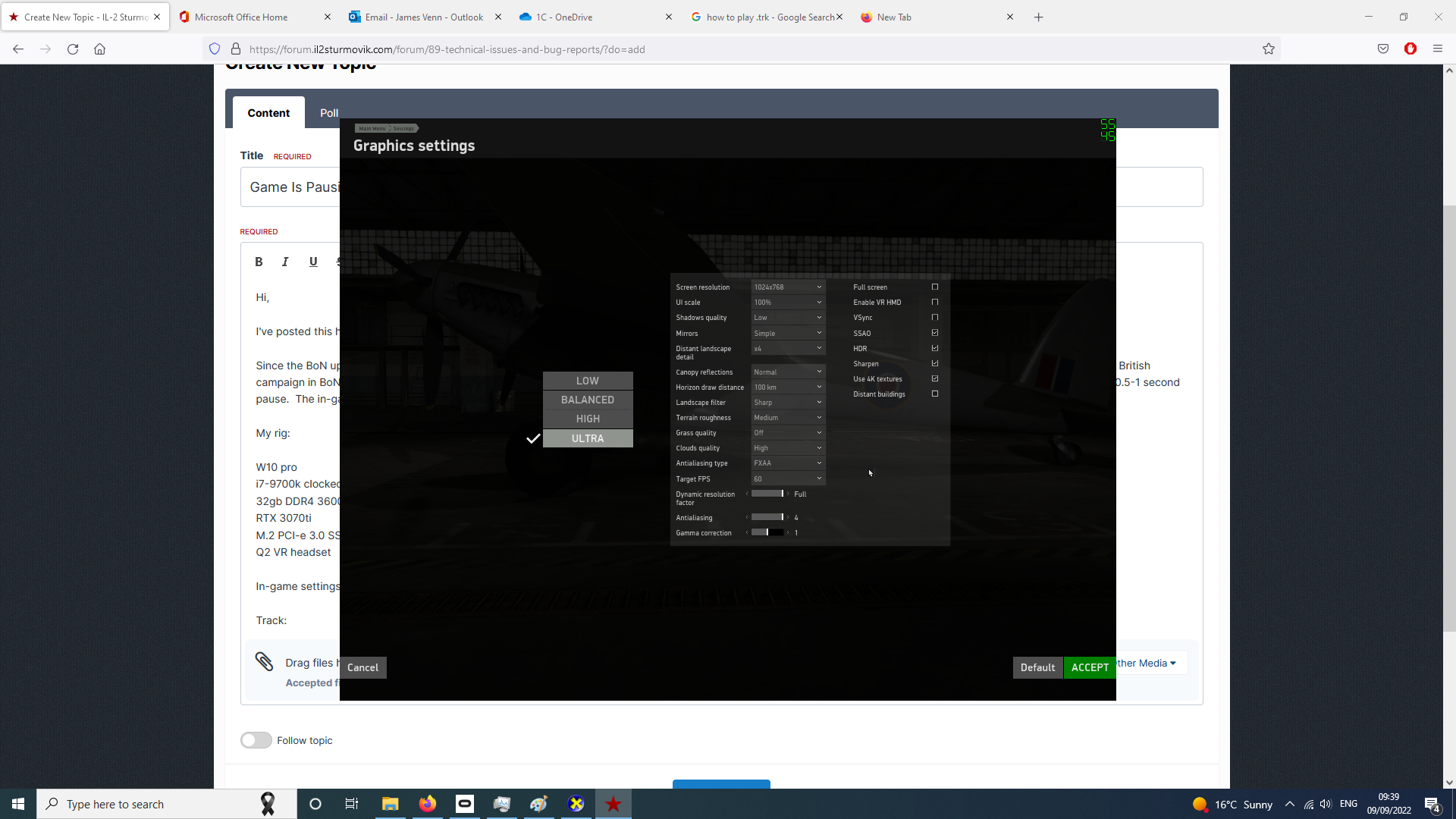Click the paperclip attachment icon
The width and height of the screenshot is (1456, 819).
[x=264, y=662]
